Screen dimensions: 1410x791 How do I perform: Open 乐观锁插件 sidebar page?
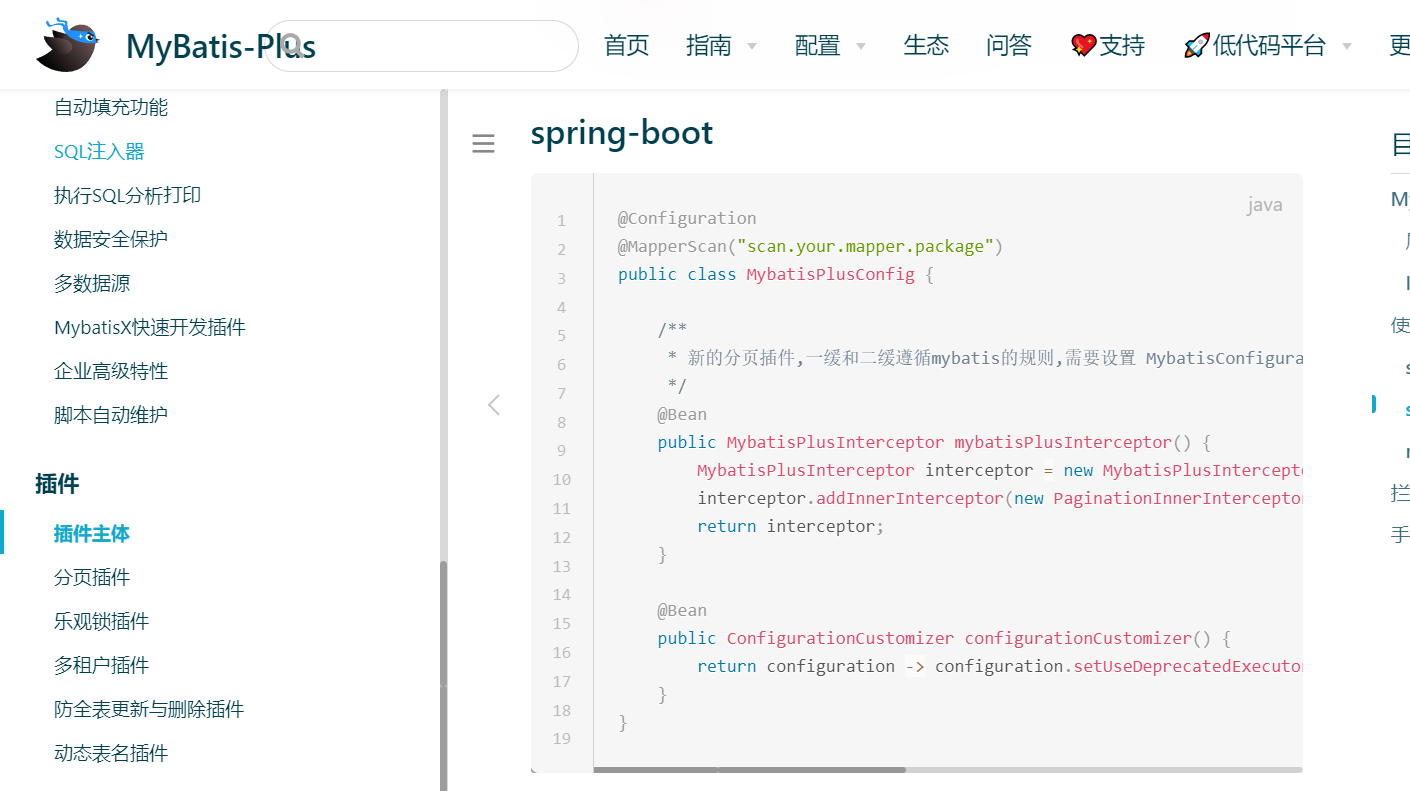101,621
